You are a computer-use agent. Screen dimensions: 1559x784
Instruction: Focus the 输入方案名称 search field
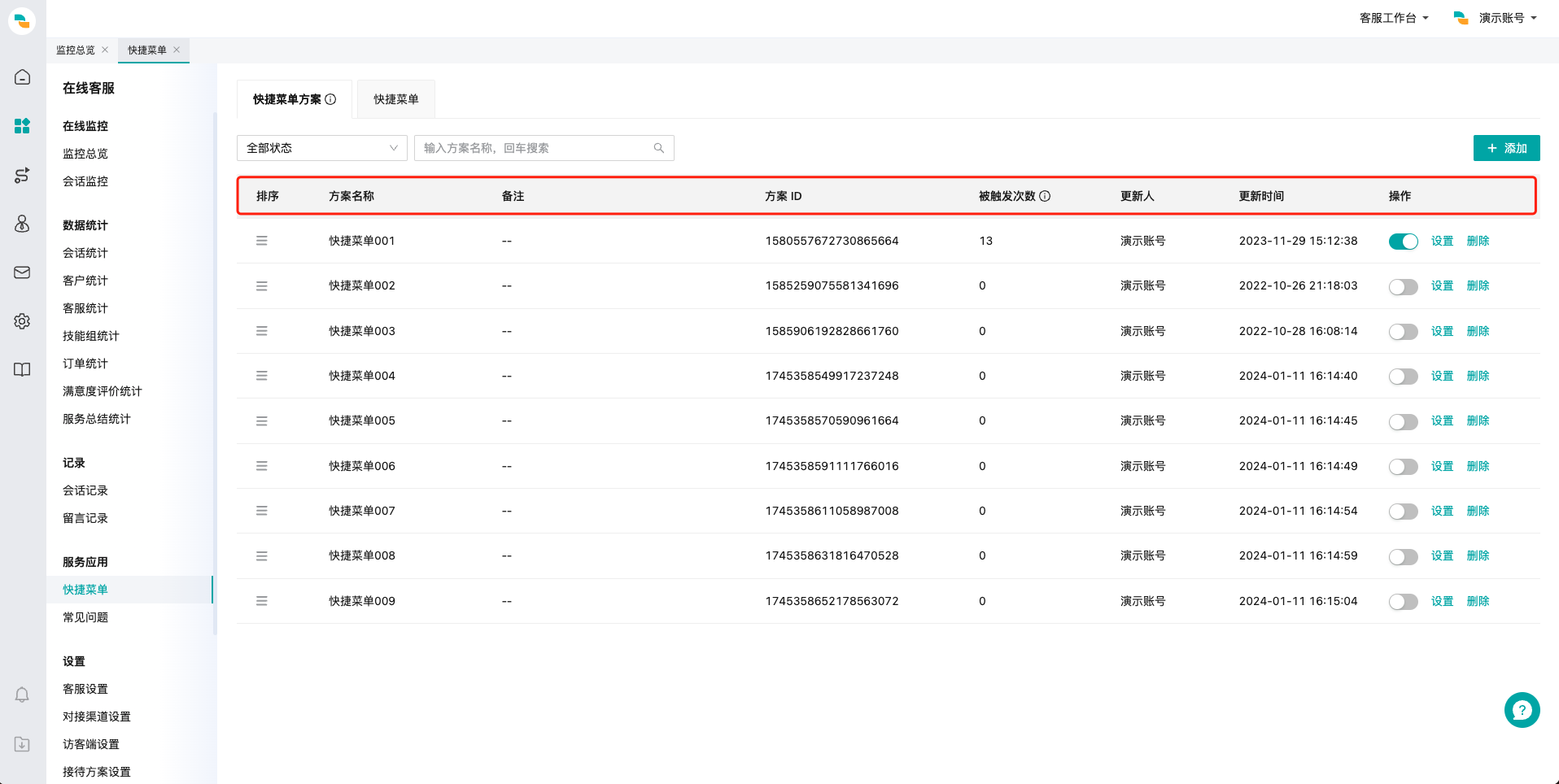tap(544, 148)
